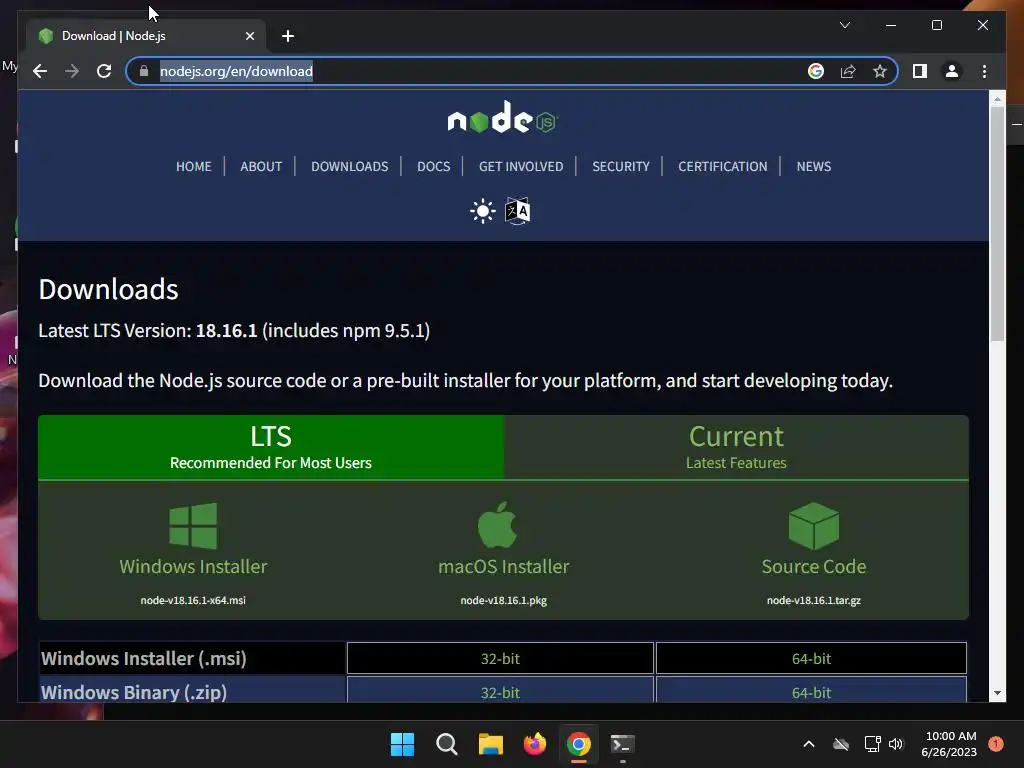Open the DOWNLOADS nav item
Viewport: 1024px width, 768px height.
349,167
